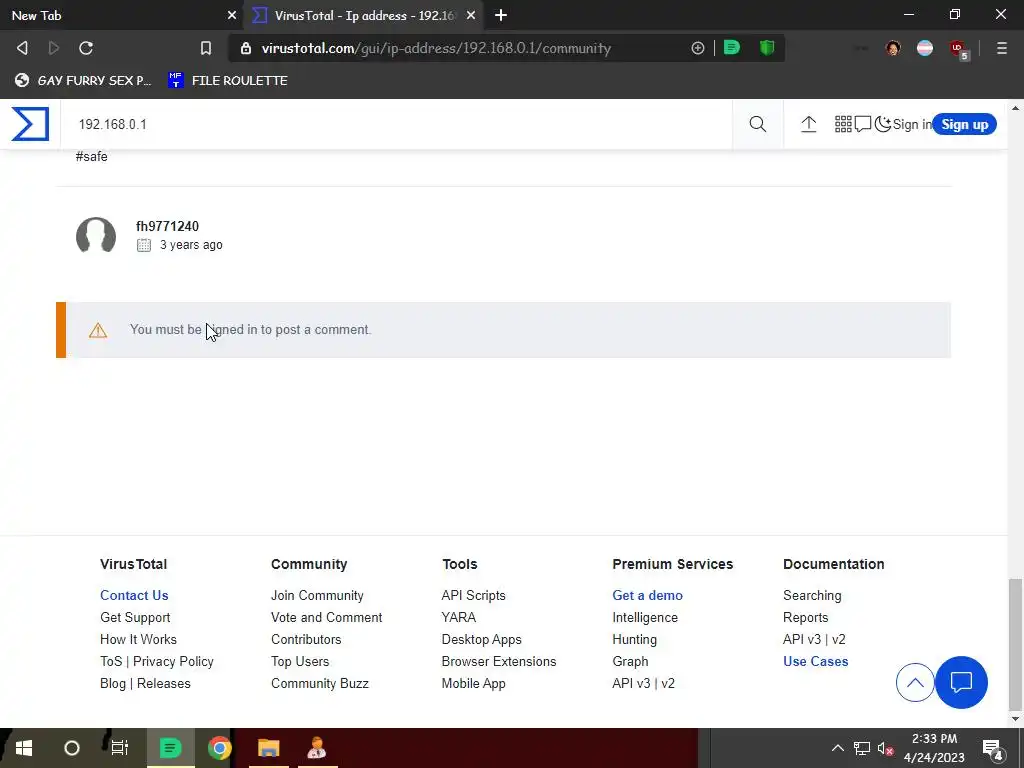The height and width of the screenshot is (768, 1024).
Task: Open the Contributors footer link
Action: click(306, 639)
